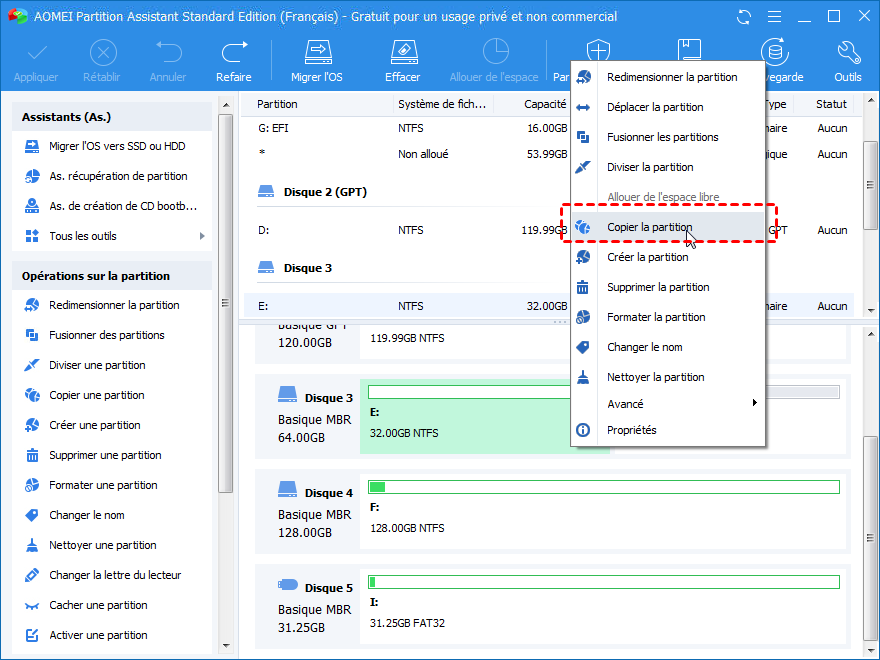Screen dimensions: 880x660
Task: Select the I: 31.25GB FAT32 partition block
Action: click(x=604, y=607)
